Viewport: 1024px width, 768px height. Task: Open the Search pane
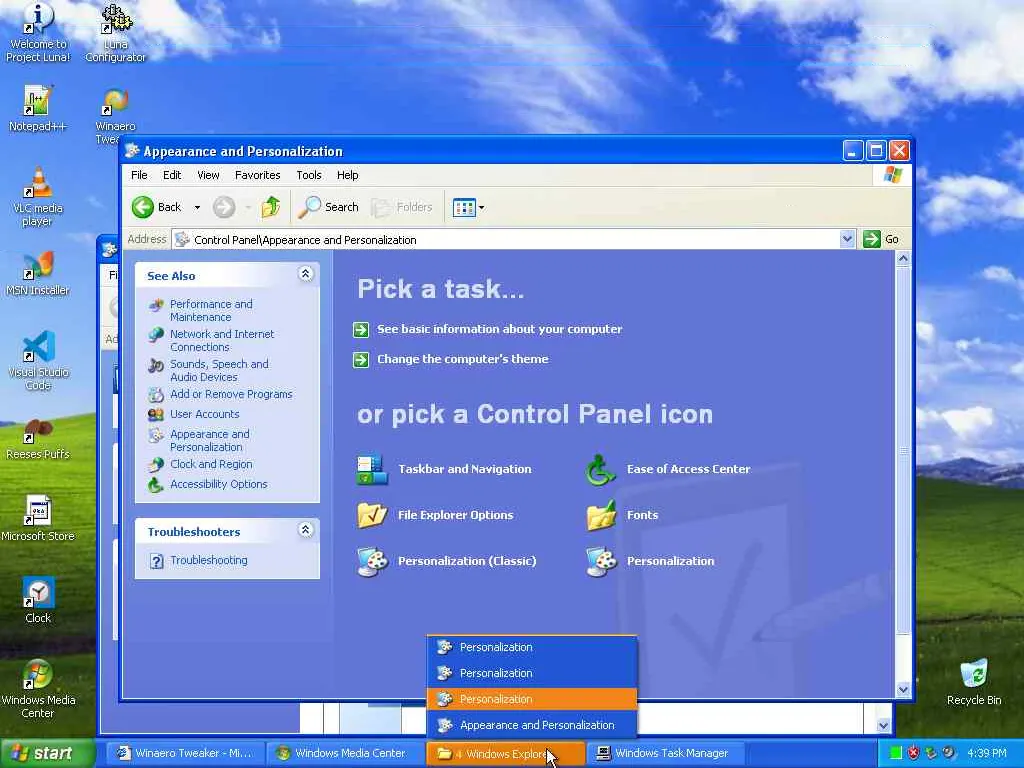[x=328, y=207]
